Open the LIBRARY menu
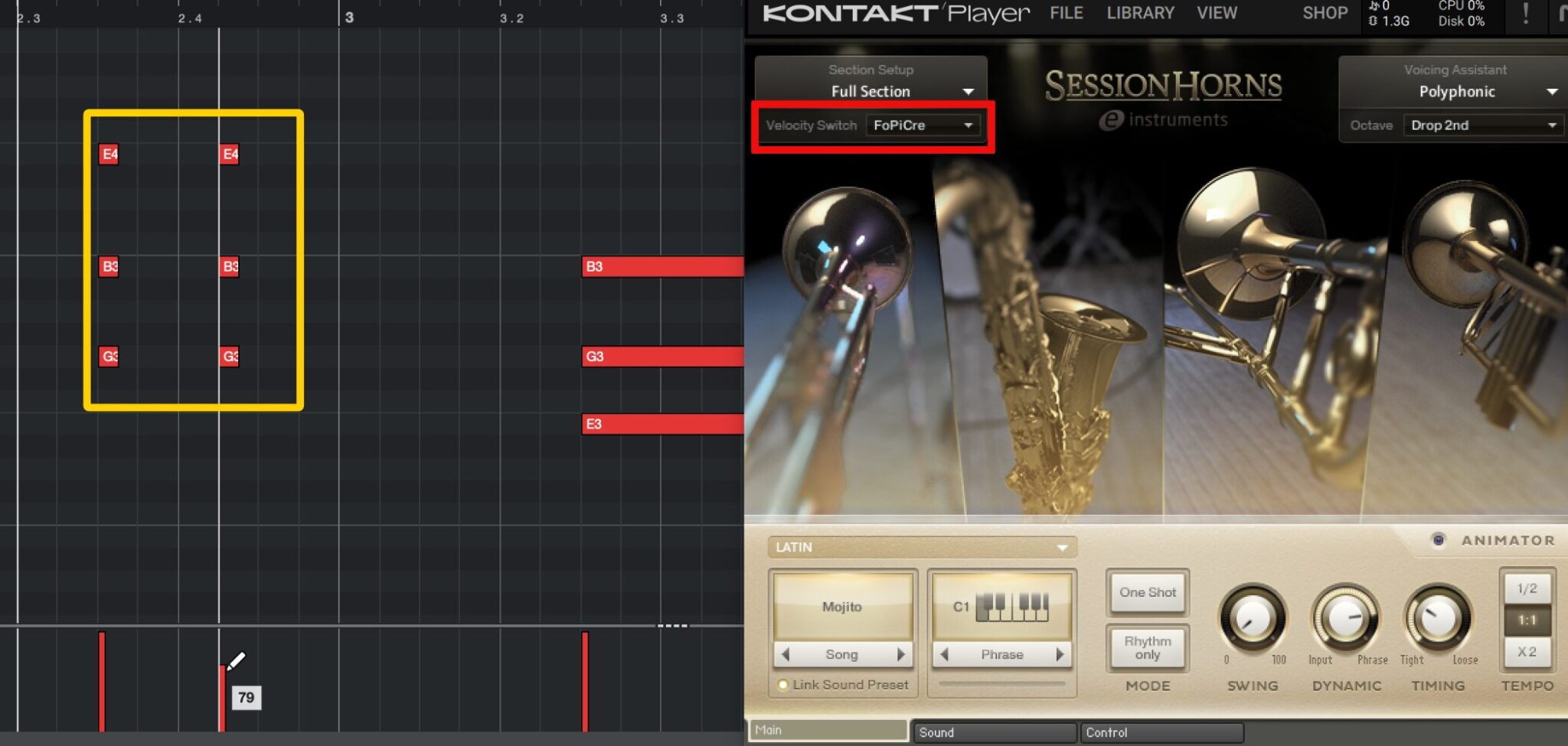 click(1139, 13)
